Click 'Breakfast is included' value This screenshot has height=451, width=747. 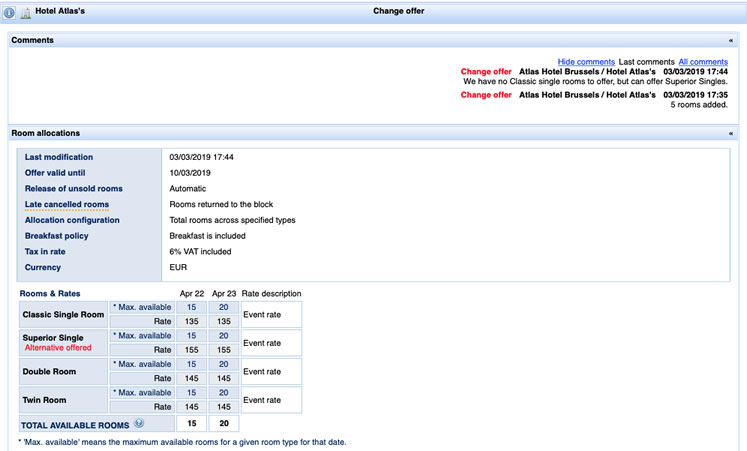coord(208,236)
